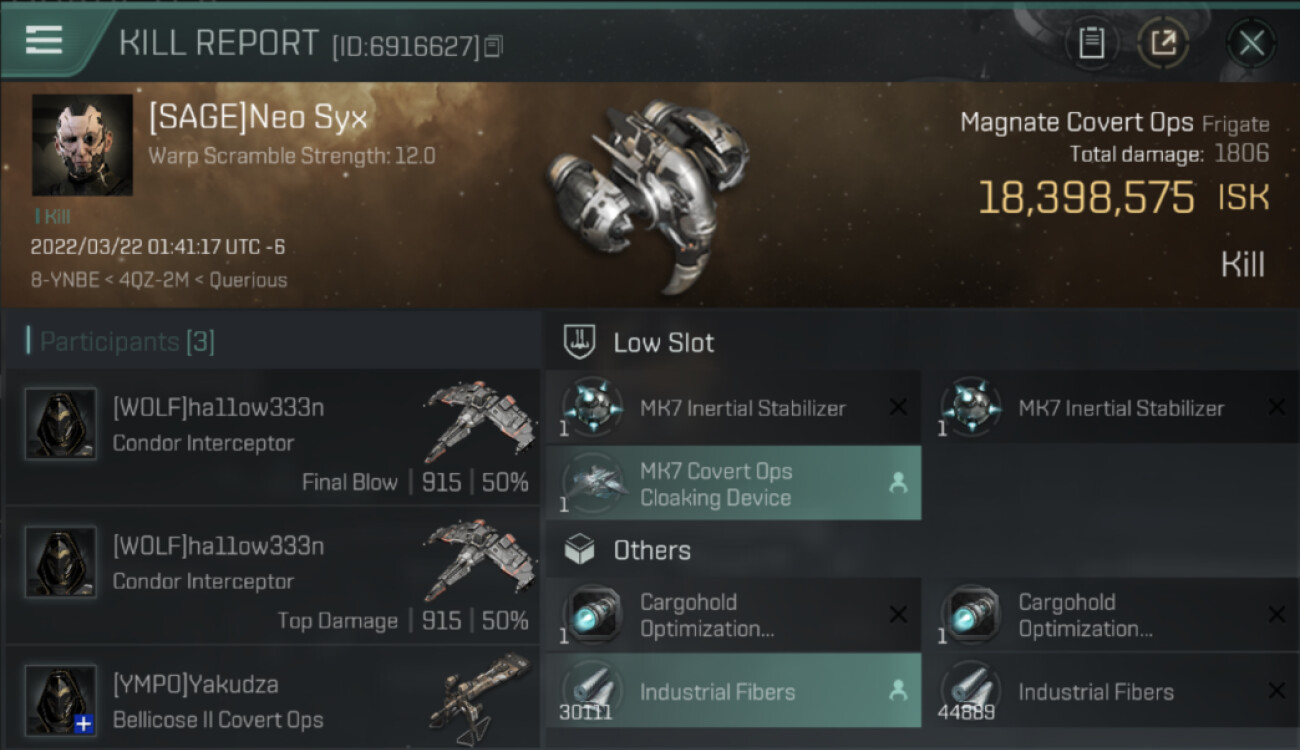This screenshot has width=1300, height=750.
Task: View the Magnate Covert Ops ship image
Action: tap(648, 195)
